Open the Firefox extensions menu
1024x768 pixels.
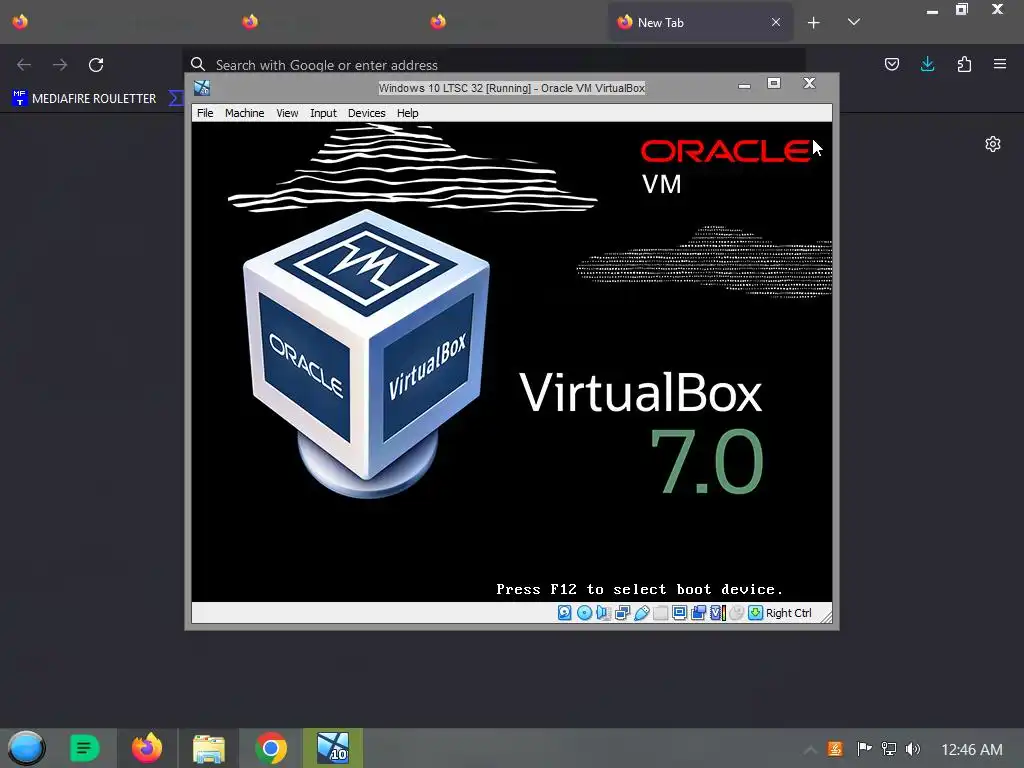coord(964,64)
